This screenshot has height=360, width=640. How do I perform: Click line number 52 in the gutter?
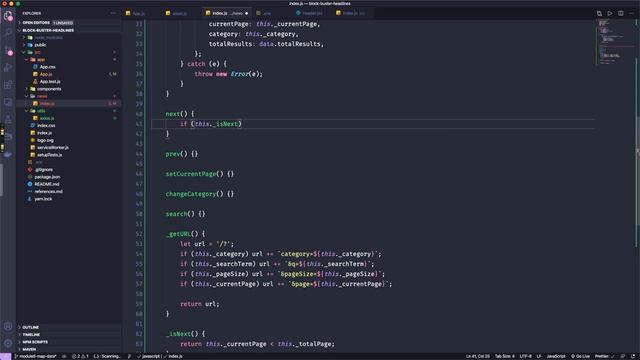(139, 234)
